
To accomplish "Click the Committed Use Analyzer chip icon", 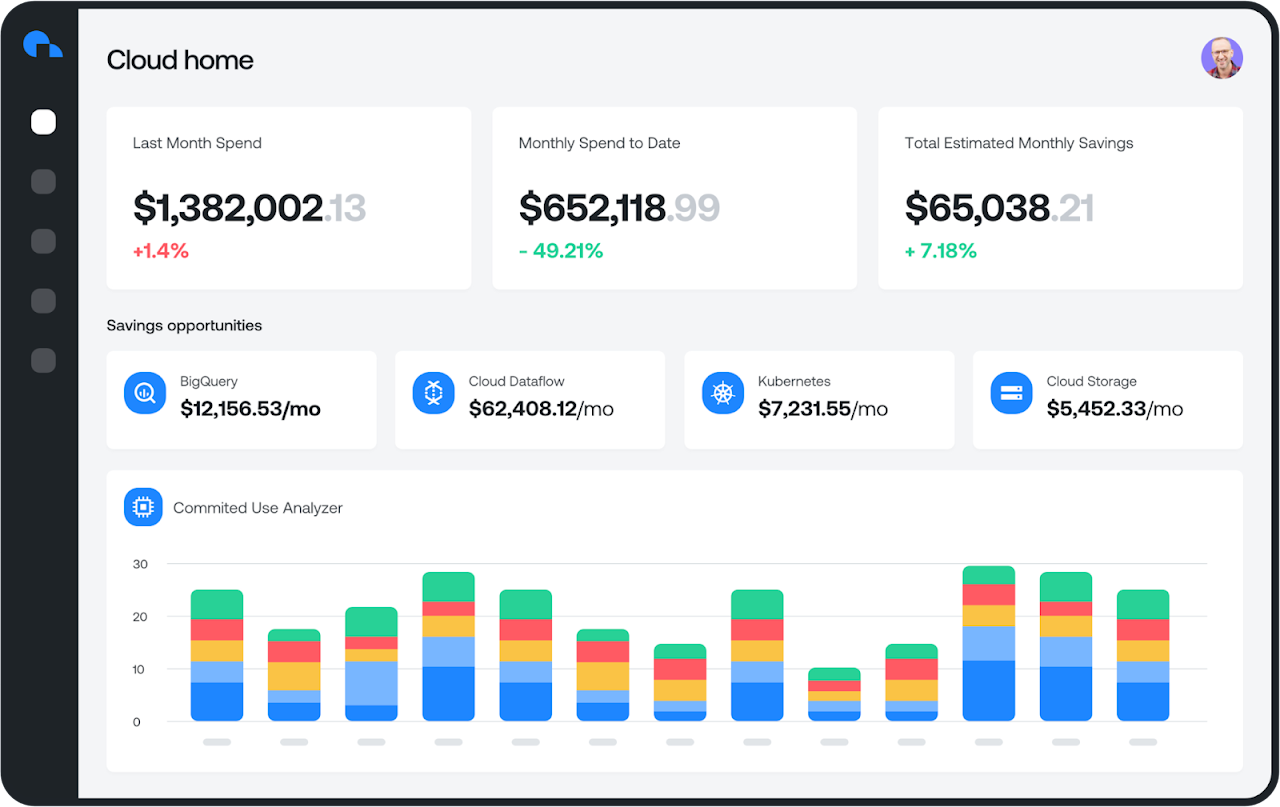I will point(143,508).
